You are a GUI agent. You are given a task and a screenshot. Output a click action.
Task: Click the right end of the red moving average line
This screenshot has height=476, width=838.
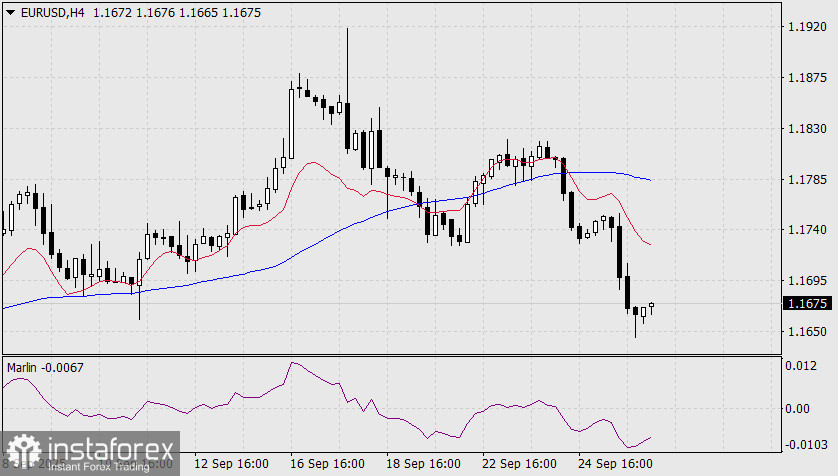pos(650,245)
